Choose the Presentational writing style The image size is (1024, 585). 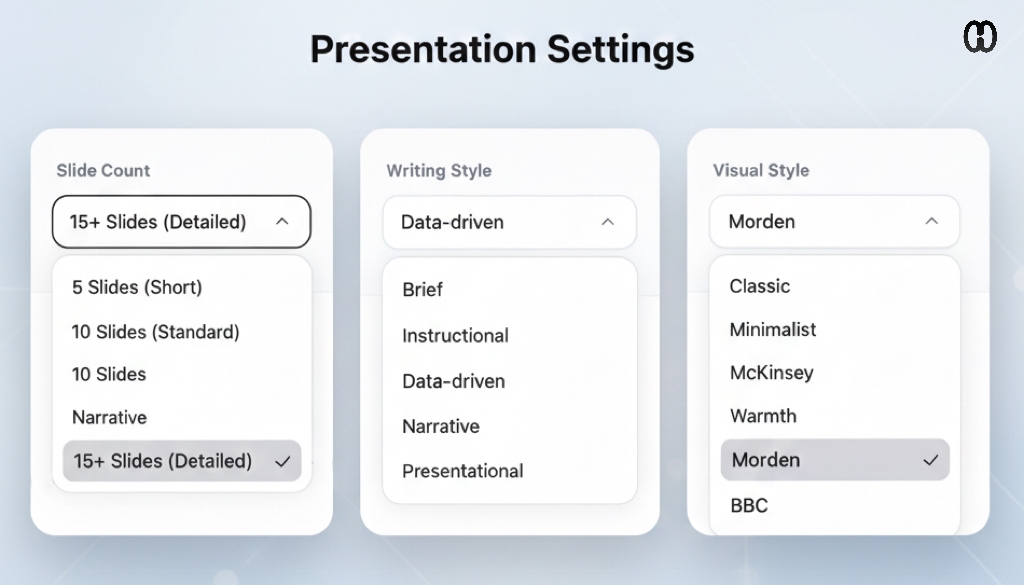tap(462, 471)
